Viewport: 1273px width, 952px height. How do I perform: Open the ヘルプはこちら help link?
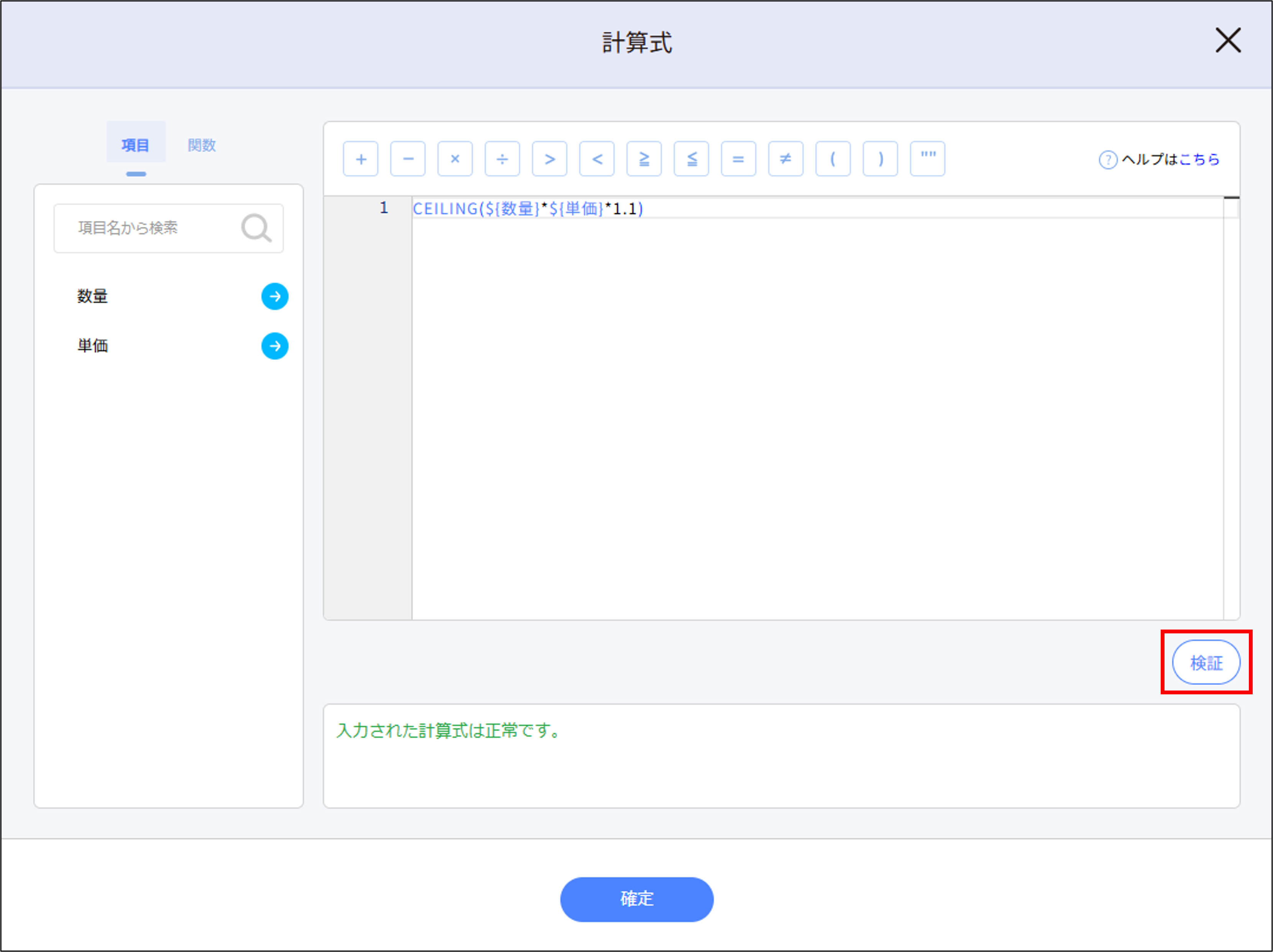(x=1199, y=159)
